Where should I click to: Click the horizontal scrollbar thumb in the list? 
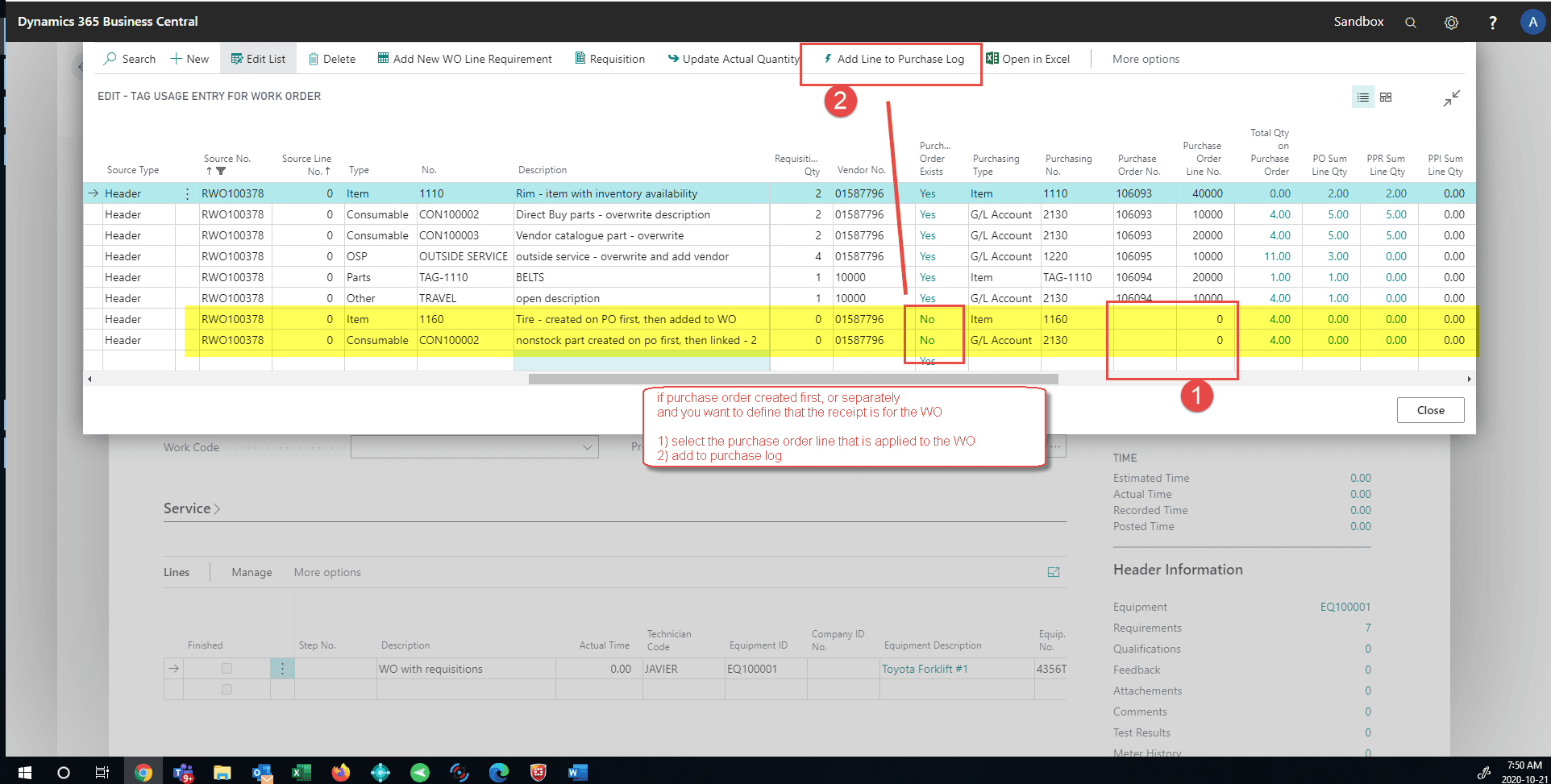point(793,379)
